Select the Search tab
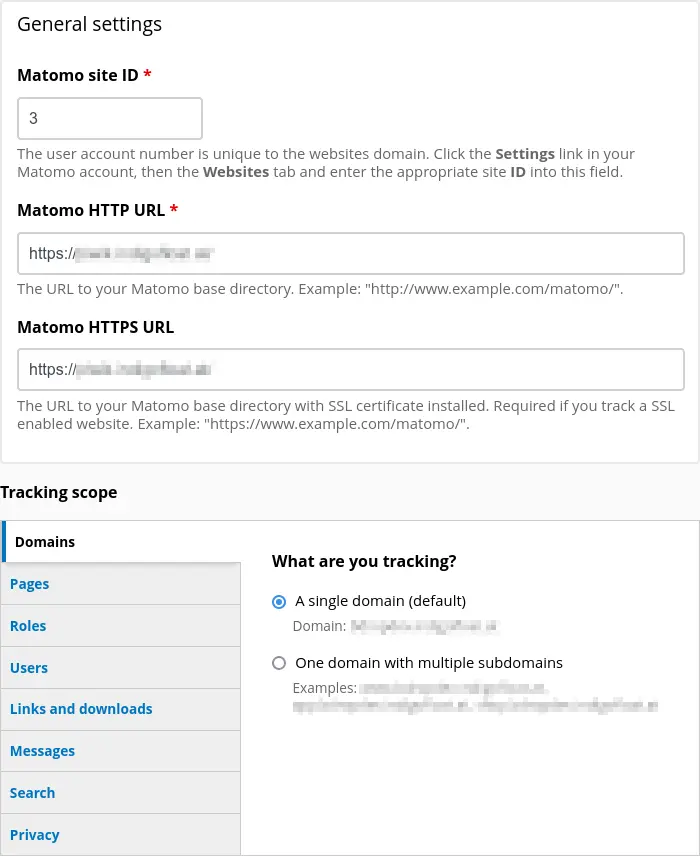The height and width of the screenshot is (856, 700). point(32,792)
